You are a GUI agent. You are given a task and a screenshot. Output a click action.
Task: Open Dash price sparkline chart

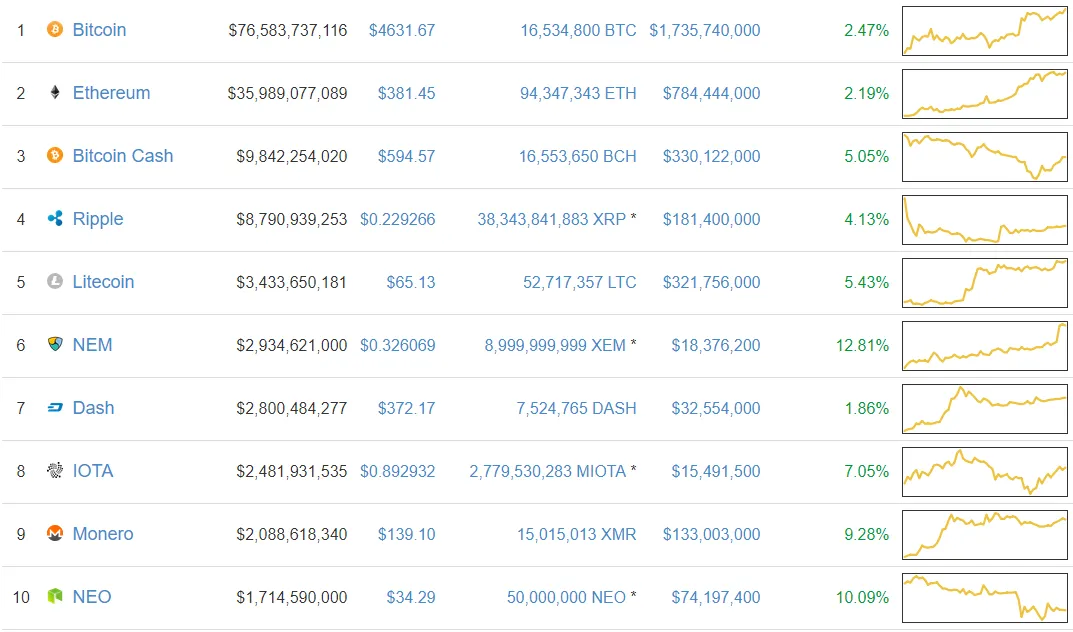[985, 408]
